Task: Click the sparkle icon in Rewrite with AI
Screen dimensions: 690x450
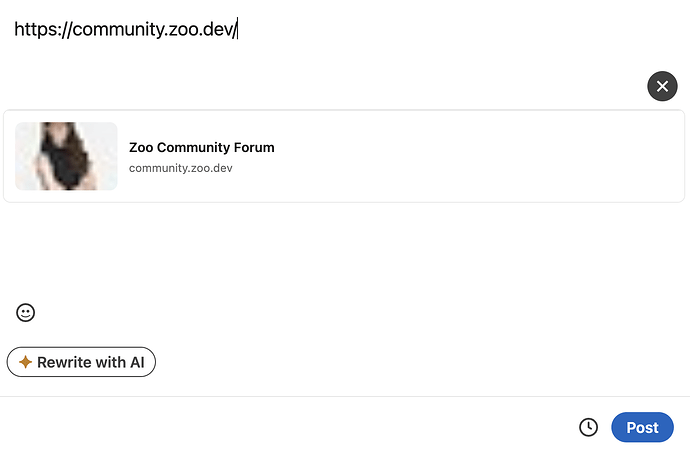Action: coord(26,362)
